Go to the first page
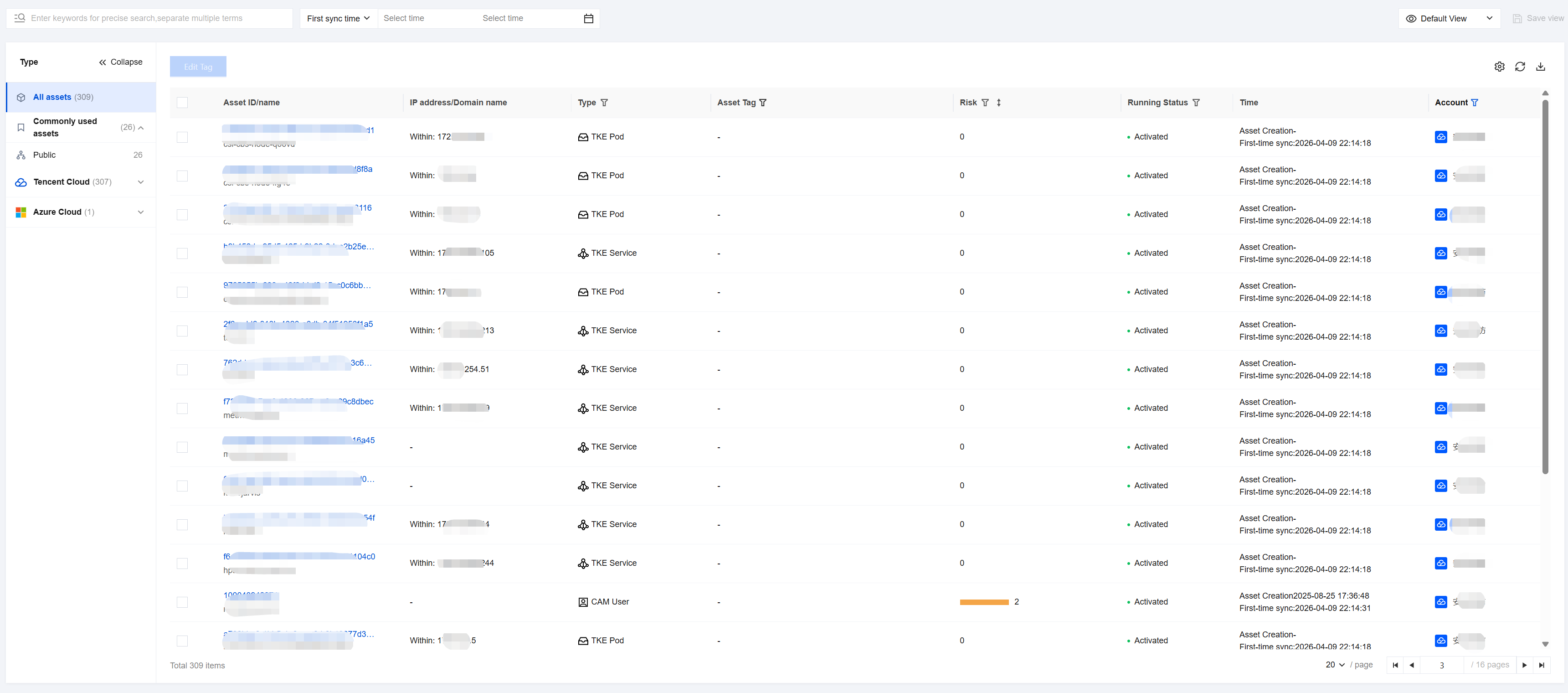The height and width of the screenshot is (693, 1568). point(1395,665)
